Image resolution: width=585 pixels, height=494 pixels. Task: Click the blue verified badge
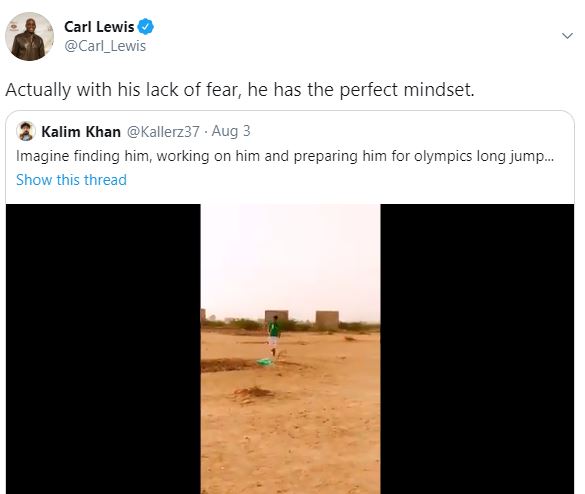tap(146, 26)
